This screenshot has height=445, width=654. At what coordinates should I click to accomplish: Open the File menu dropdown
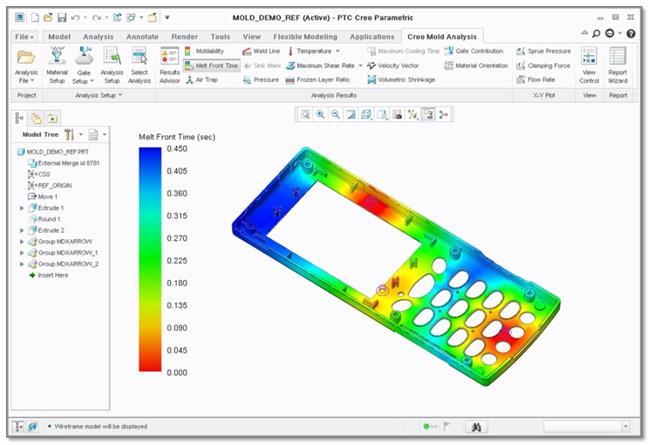click(24, 37)
